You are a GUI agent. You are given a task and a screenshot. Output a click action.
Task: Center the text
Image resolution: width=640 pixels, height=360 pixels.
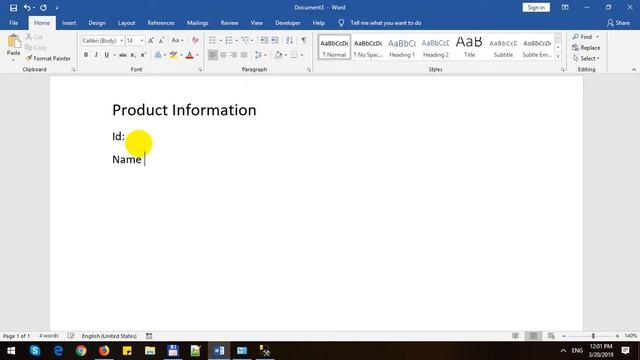(223, 55)
